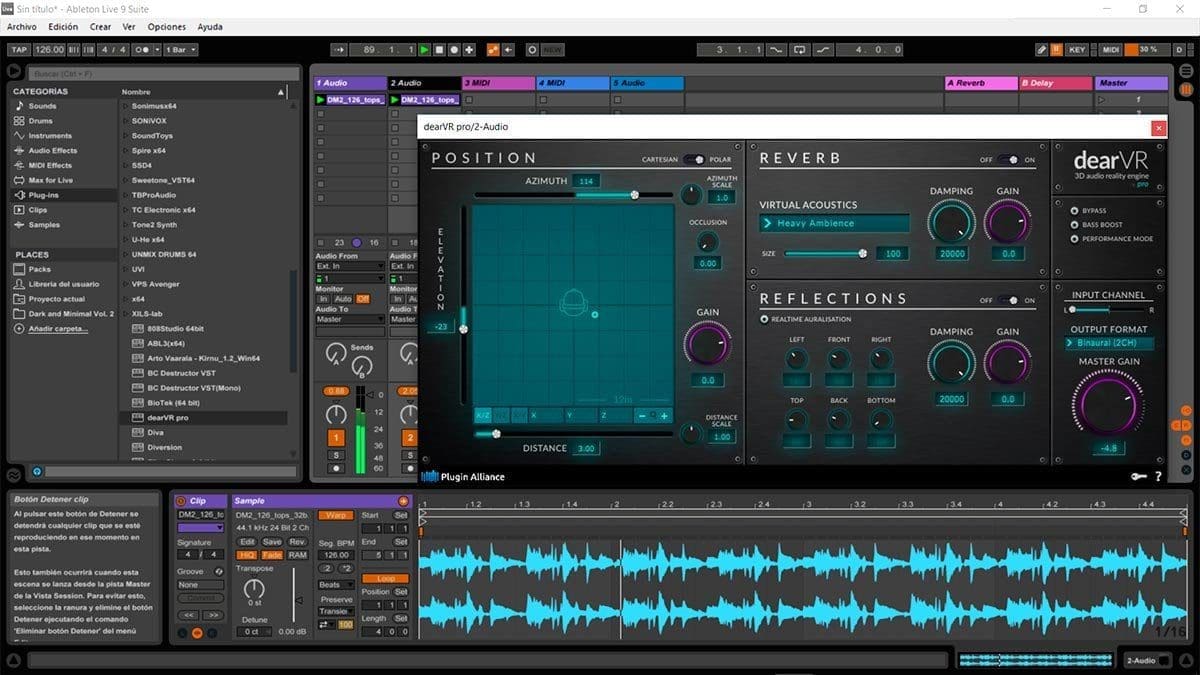Open the dearVR help question mark
Viewport: 1200px width, 675px height.
(x=1158, y=477)
